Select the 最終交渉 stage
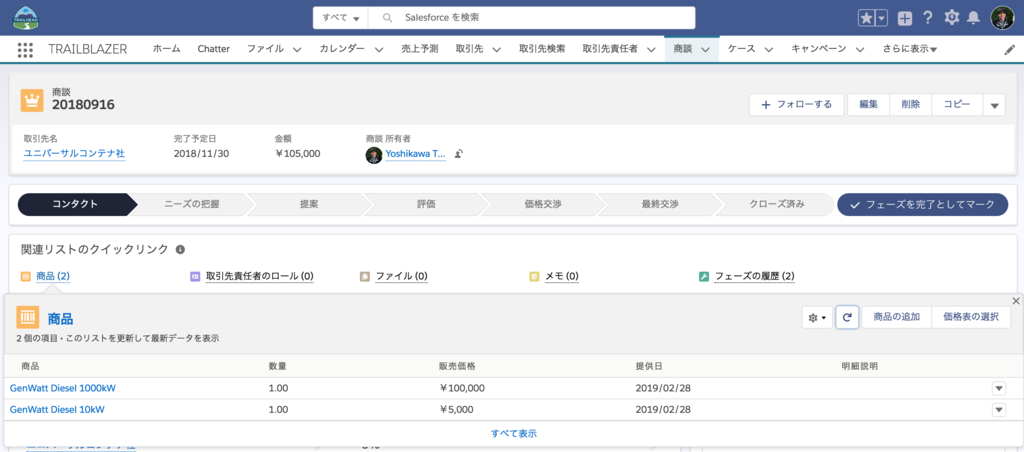1024x452 pixels. pos(660,204)
